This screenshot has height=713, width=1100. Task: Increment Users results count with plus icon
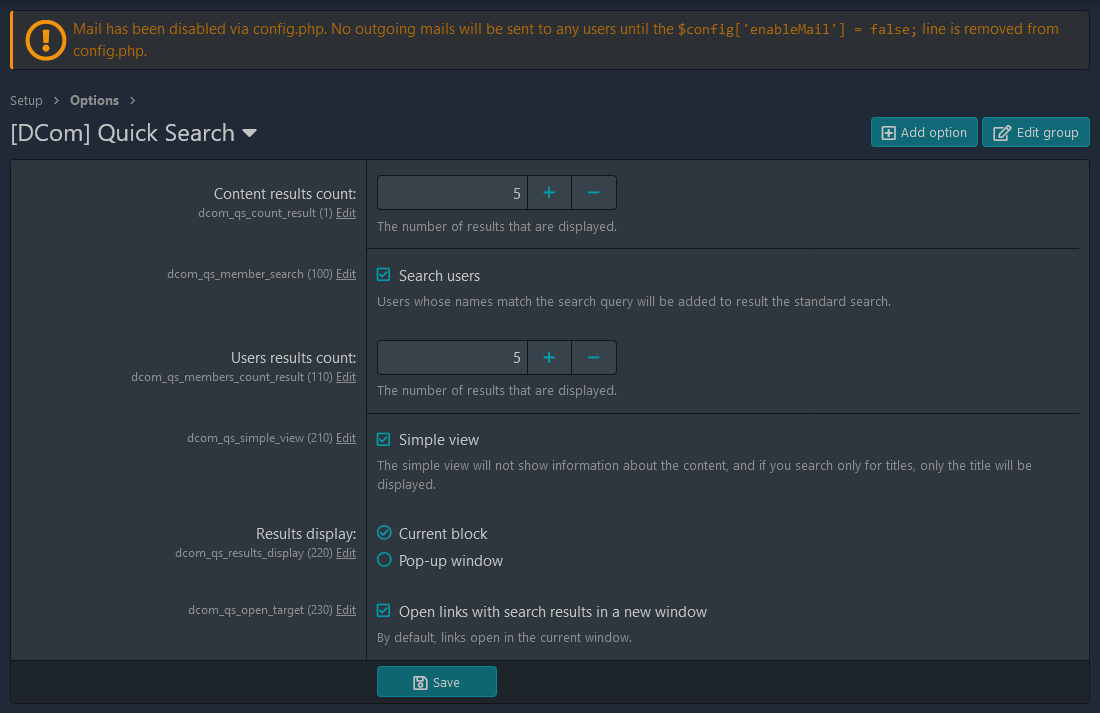click(x=548, y=357)
